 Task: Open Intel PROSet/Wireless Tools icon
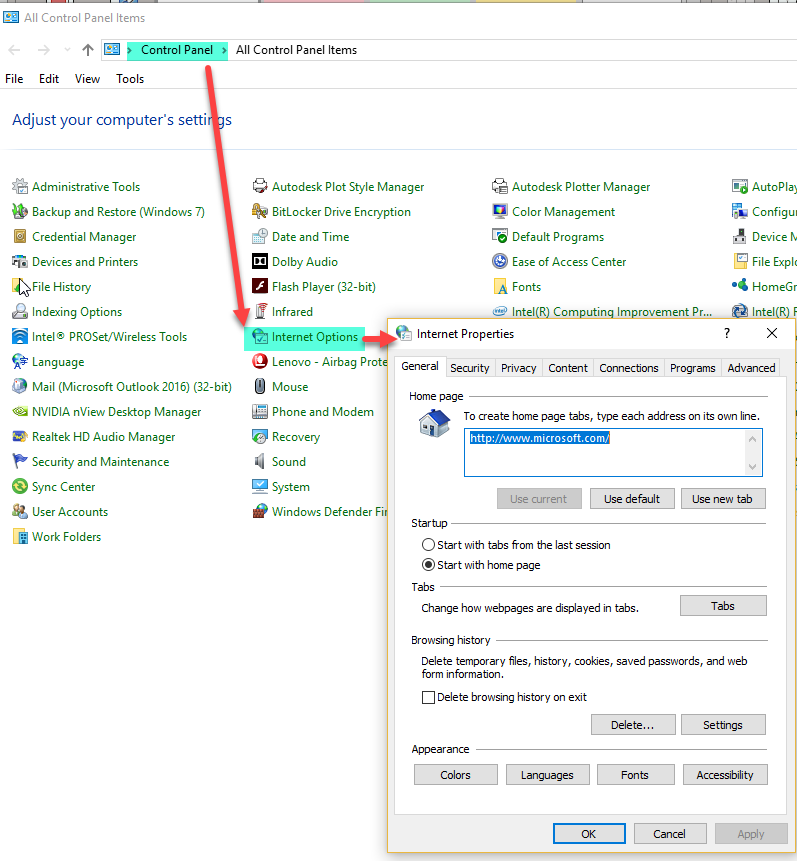point(20,337)
